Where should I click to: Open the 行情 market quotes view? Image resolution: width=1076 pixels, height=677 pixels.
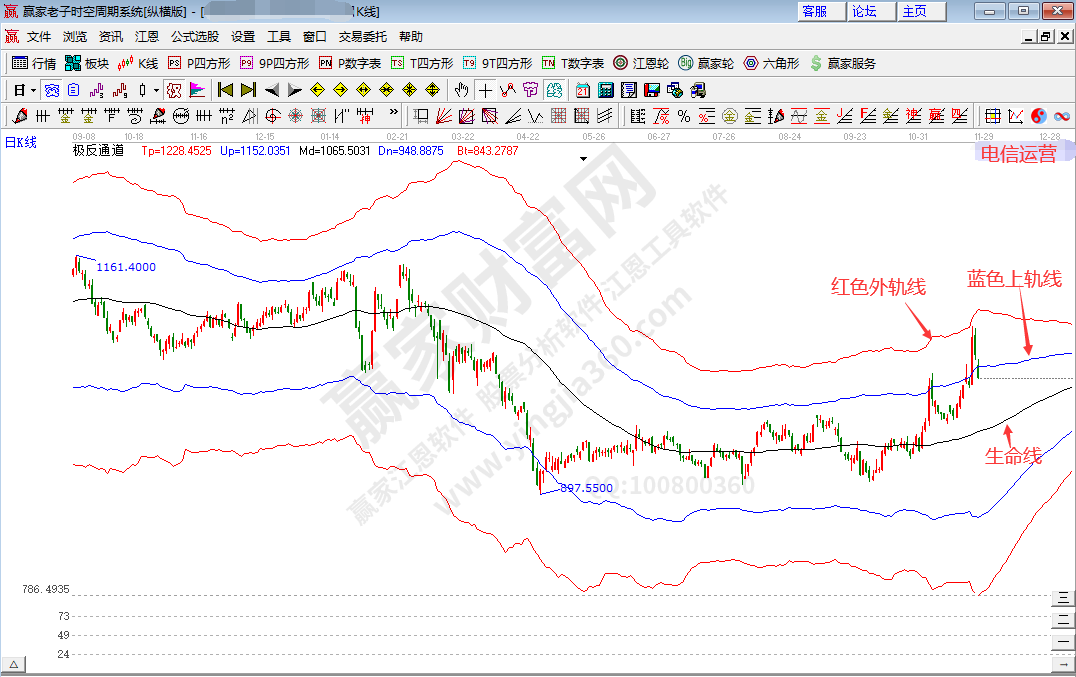coord(34,63)
